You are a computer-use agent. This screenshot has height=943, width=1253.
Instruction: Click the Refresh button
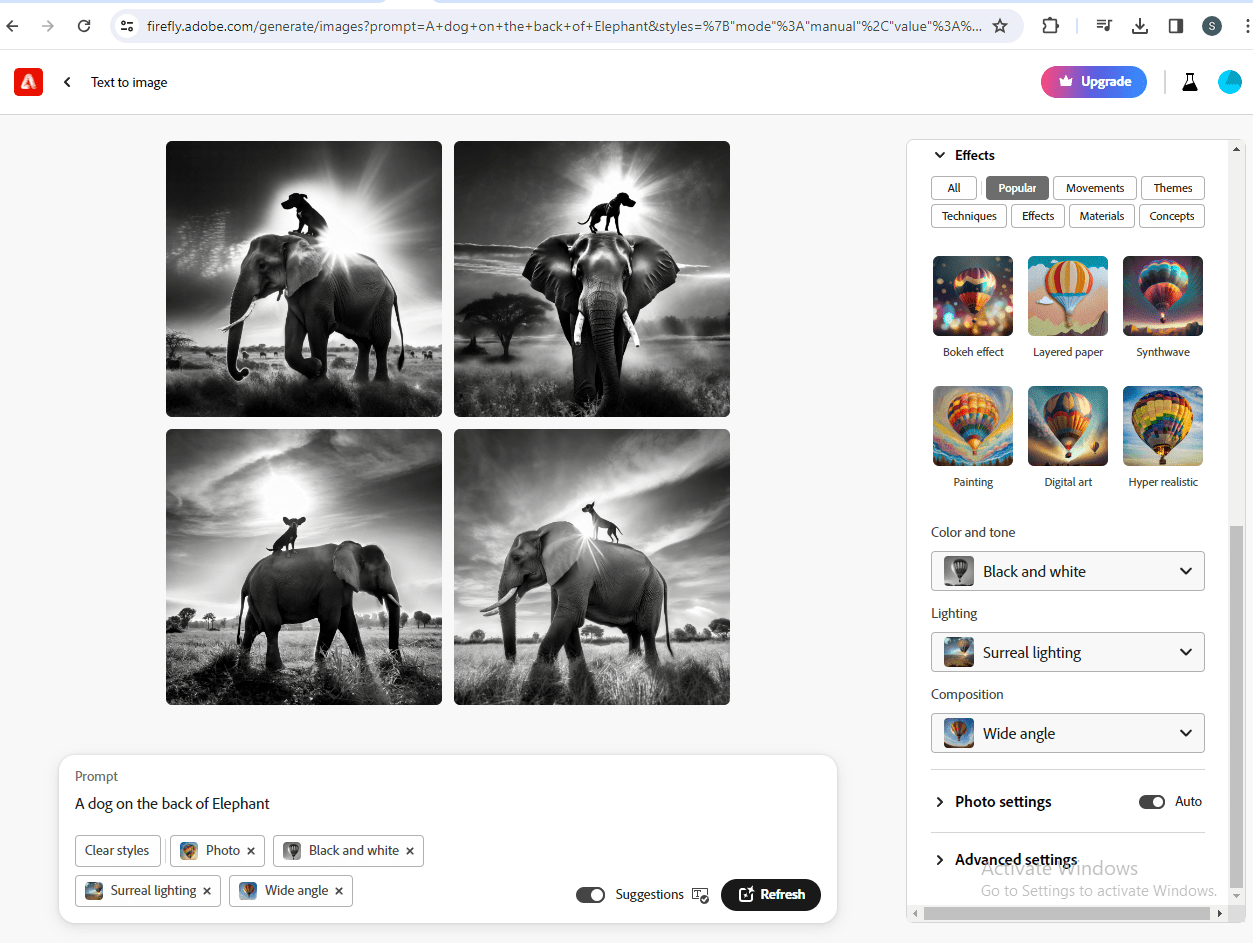pos(770,895)
